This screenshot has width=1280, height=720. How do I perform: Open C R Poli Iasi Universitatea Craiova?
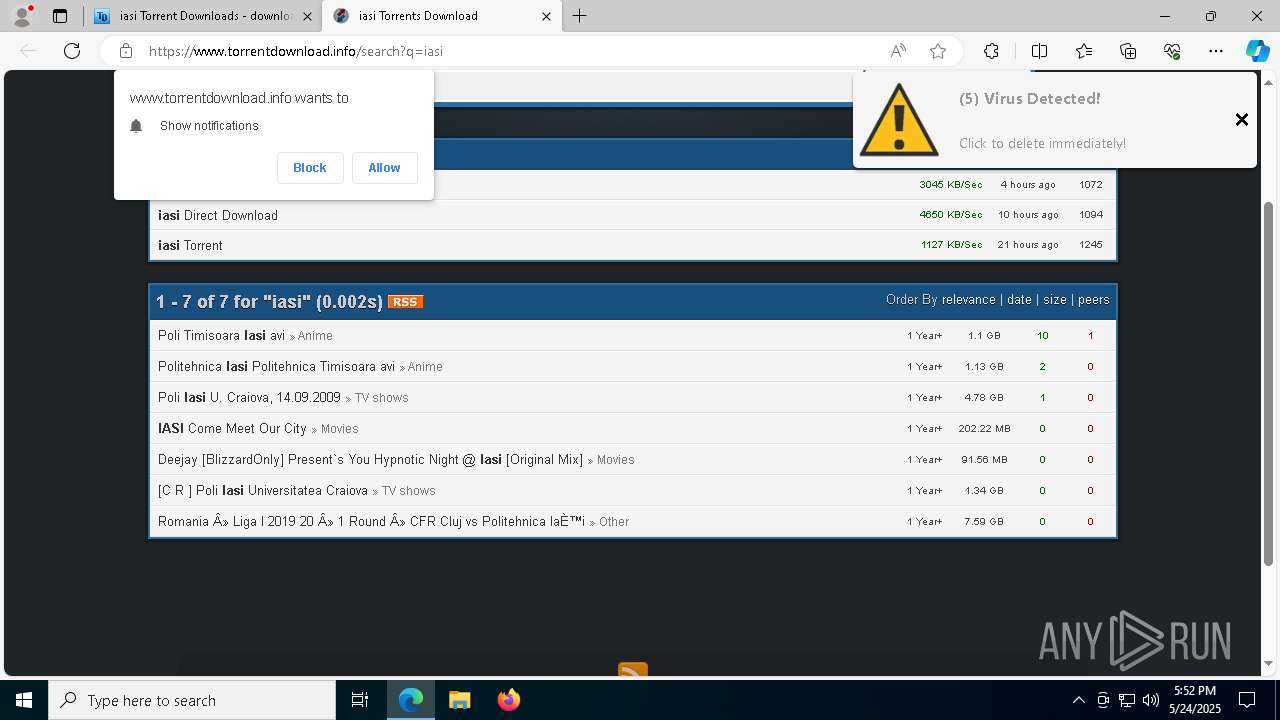[262, 491]
